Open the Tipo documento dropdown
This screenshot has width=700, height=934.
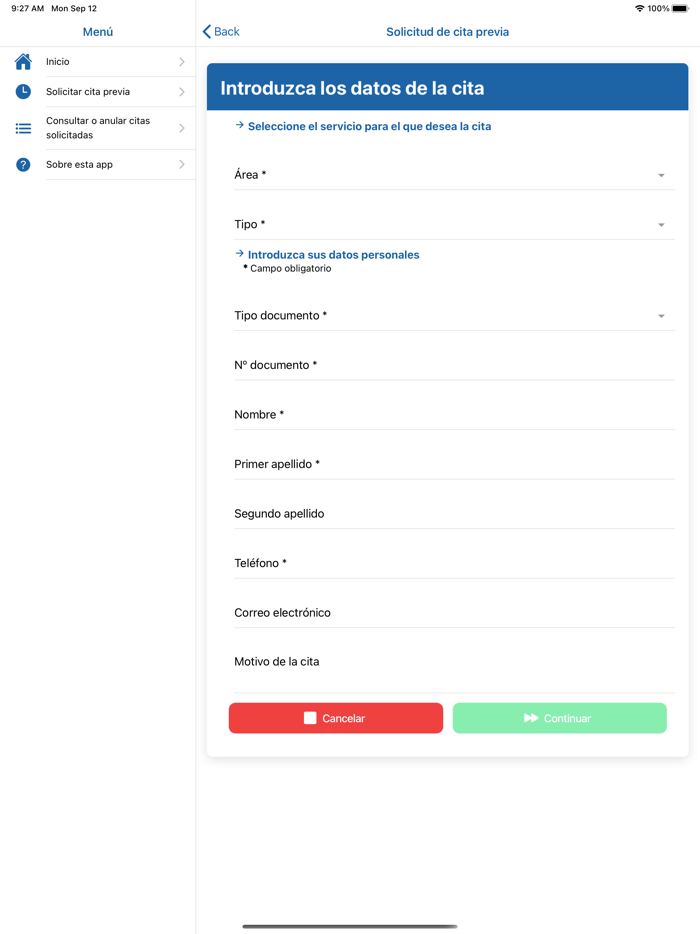[453, 316]
